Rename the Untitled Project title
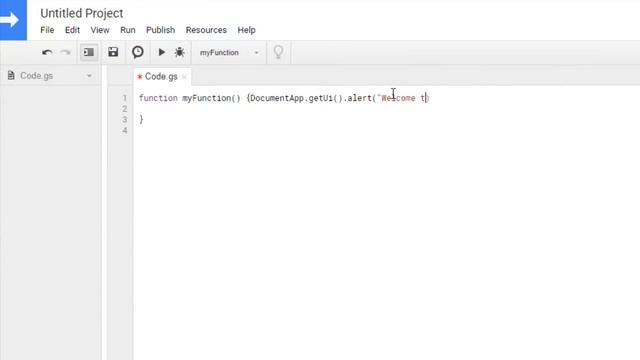The image size is (640, 360). point(82,13)
